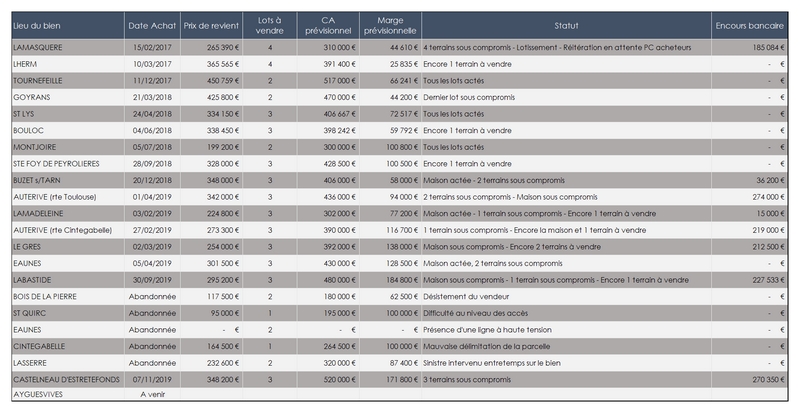Select the 310 000 € CA cell
This screenshot has width=800, height=413.
(x=328, y=47)
